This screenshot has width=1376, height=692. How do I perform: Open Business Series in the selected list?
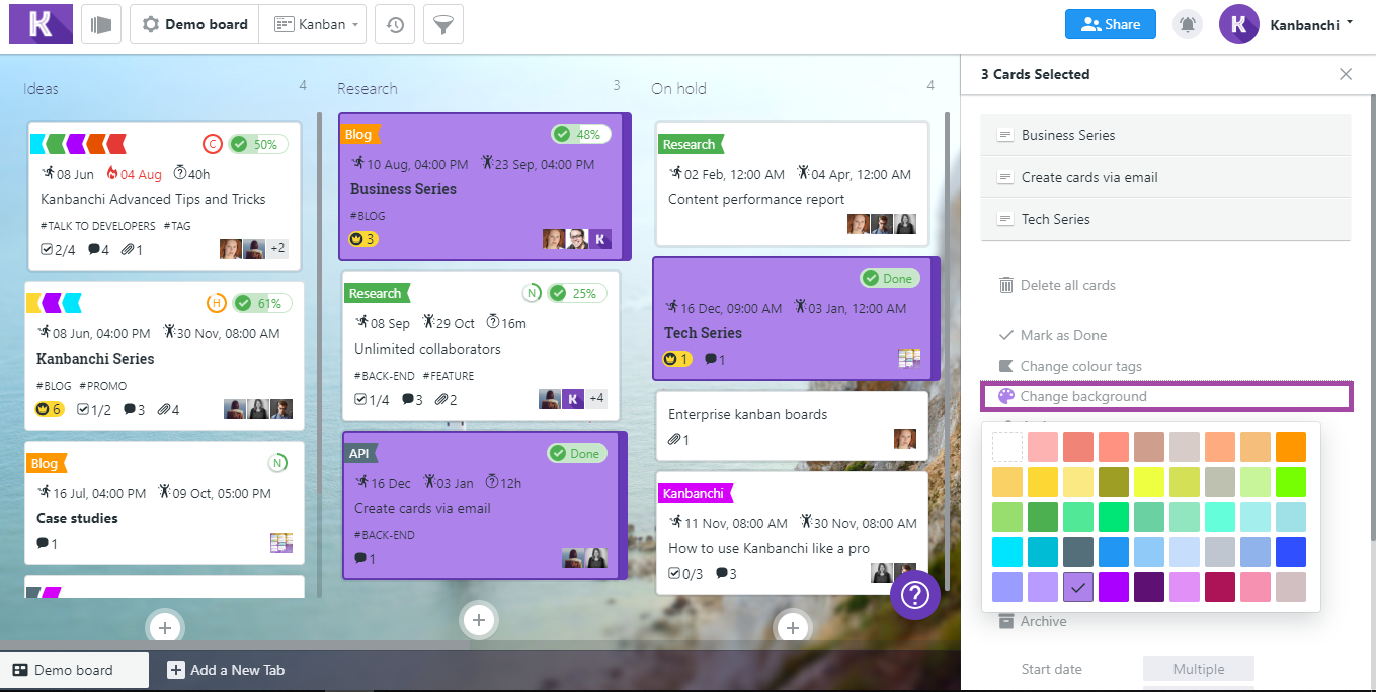pyautogui.click(x=1166, y=135)
